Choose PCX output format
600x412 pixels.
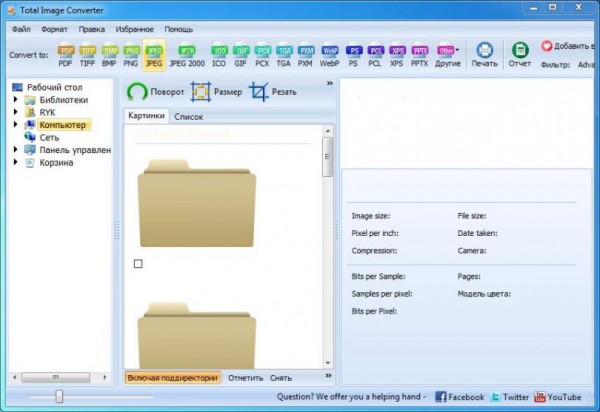click(x=262, y=55)
